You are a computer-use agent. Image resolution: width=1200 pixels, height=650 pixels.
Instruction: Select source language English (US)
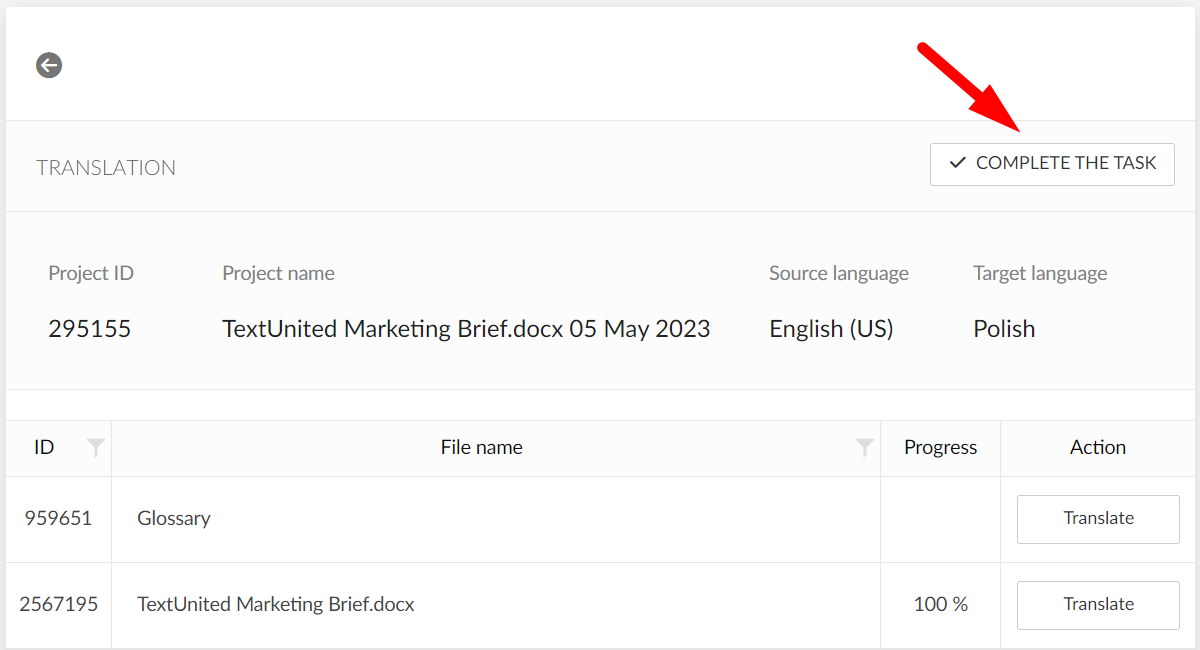831,328
